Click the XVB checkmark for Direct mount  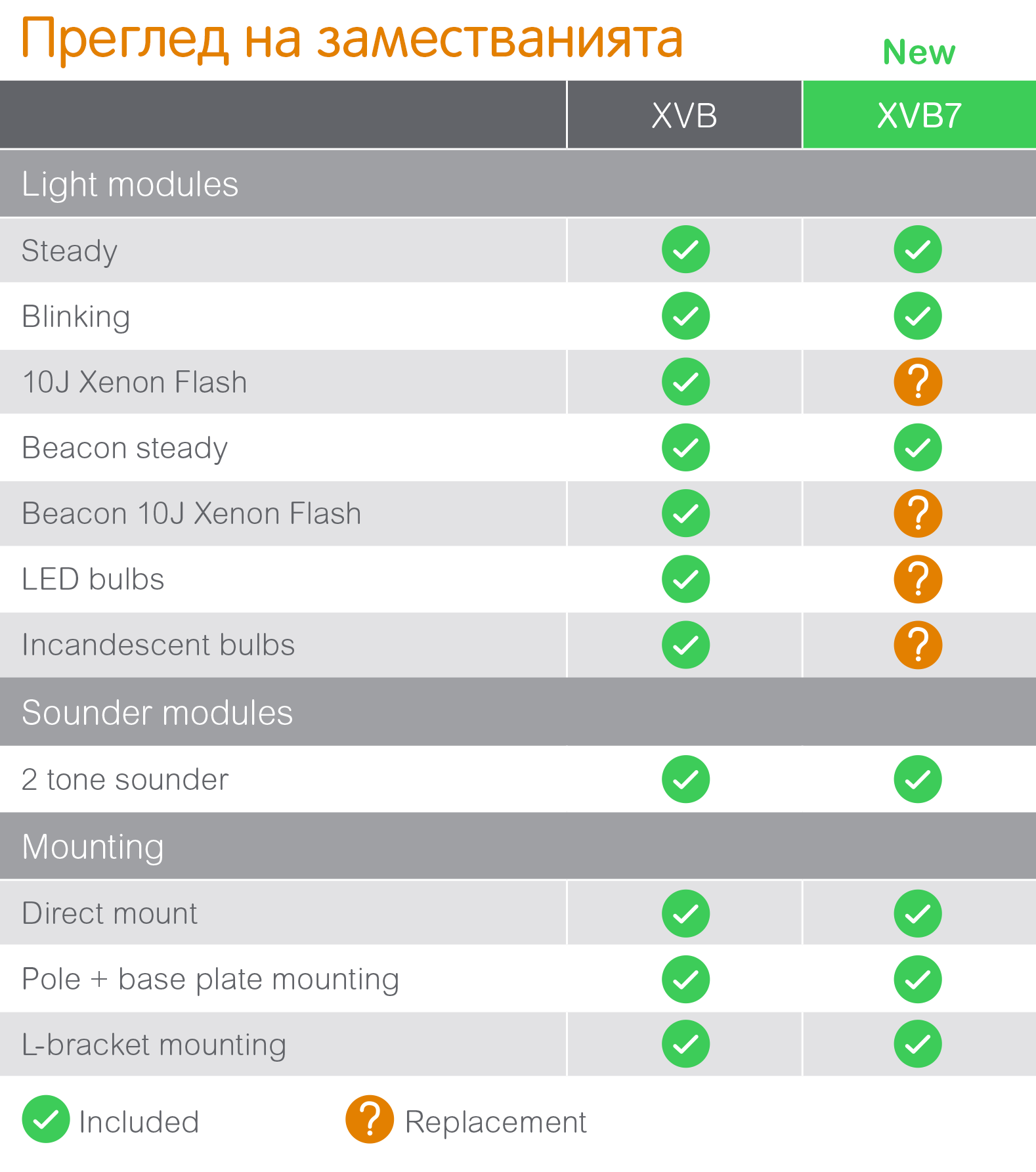(685, 913)
